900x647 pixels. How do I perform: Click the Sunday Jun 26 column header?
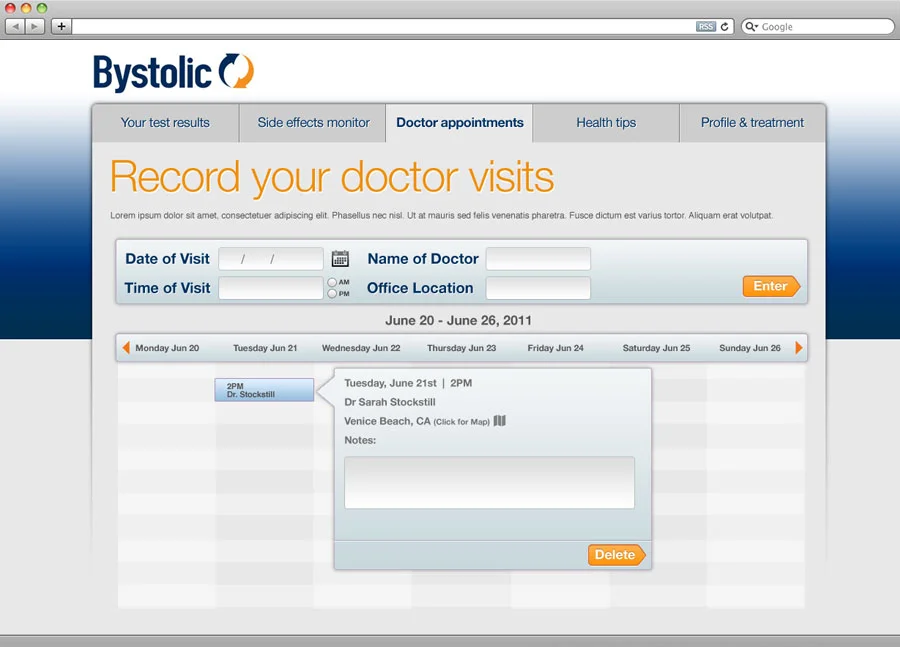coord(750,348)
